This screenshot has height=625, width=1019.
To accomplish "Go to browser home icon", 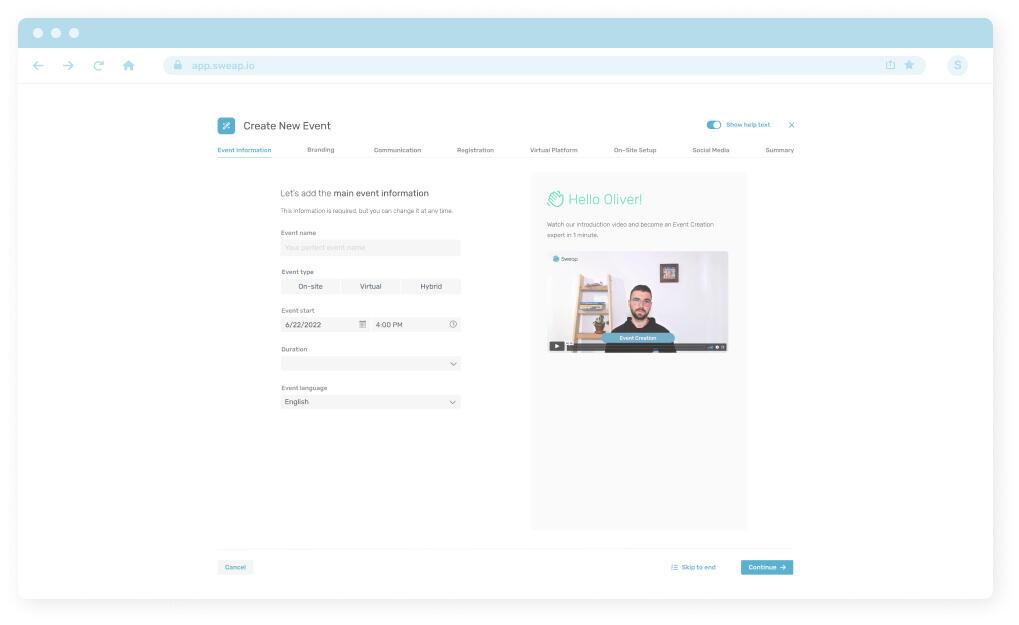I will click(128, 66).
